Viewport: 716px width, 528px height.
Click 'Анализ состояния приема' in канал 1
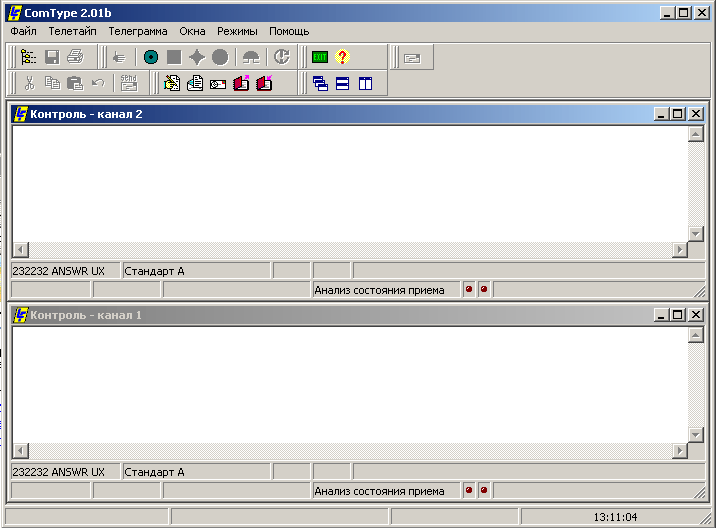pyautogui.click(x=379, y=491)
